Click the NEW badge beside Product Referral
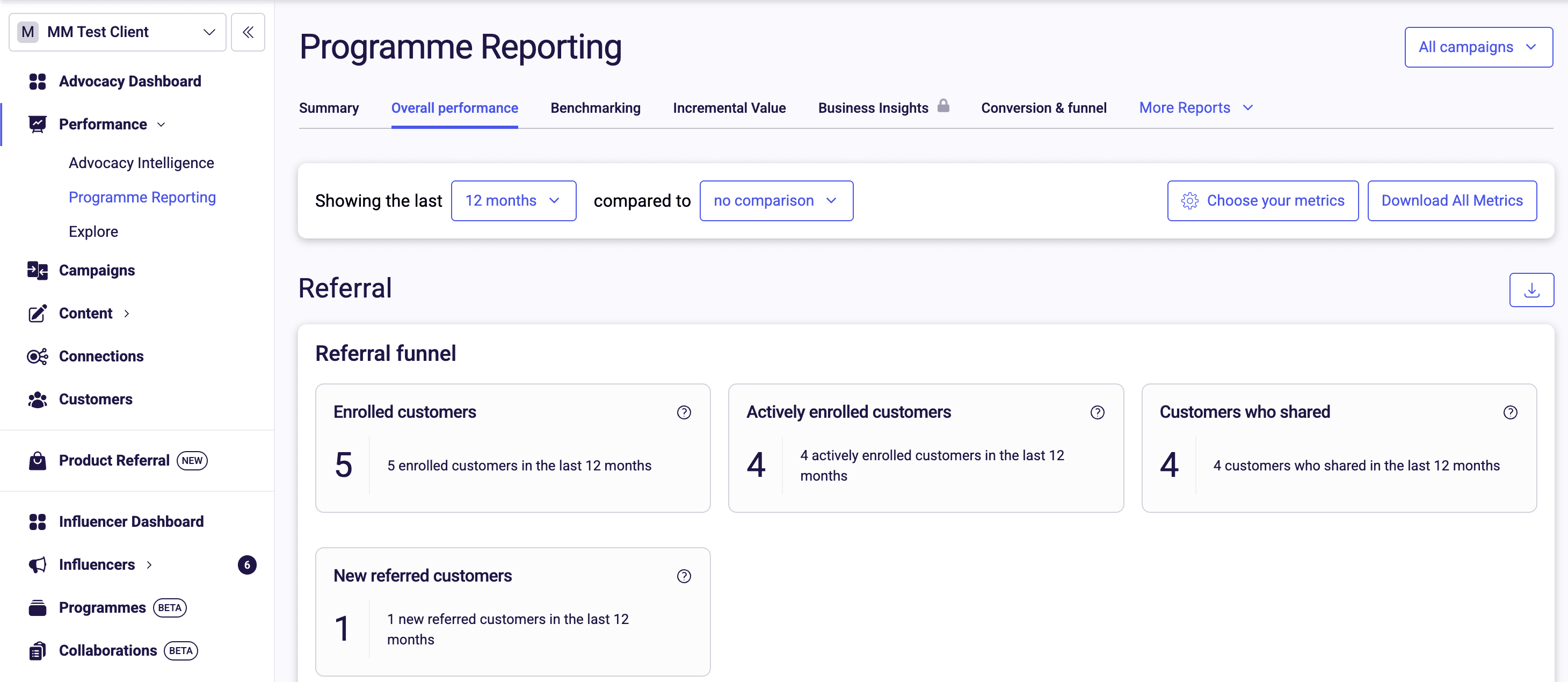This screenshot has height=682, width=1568. click(192, 461)
